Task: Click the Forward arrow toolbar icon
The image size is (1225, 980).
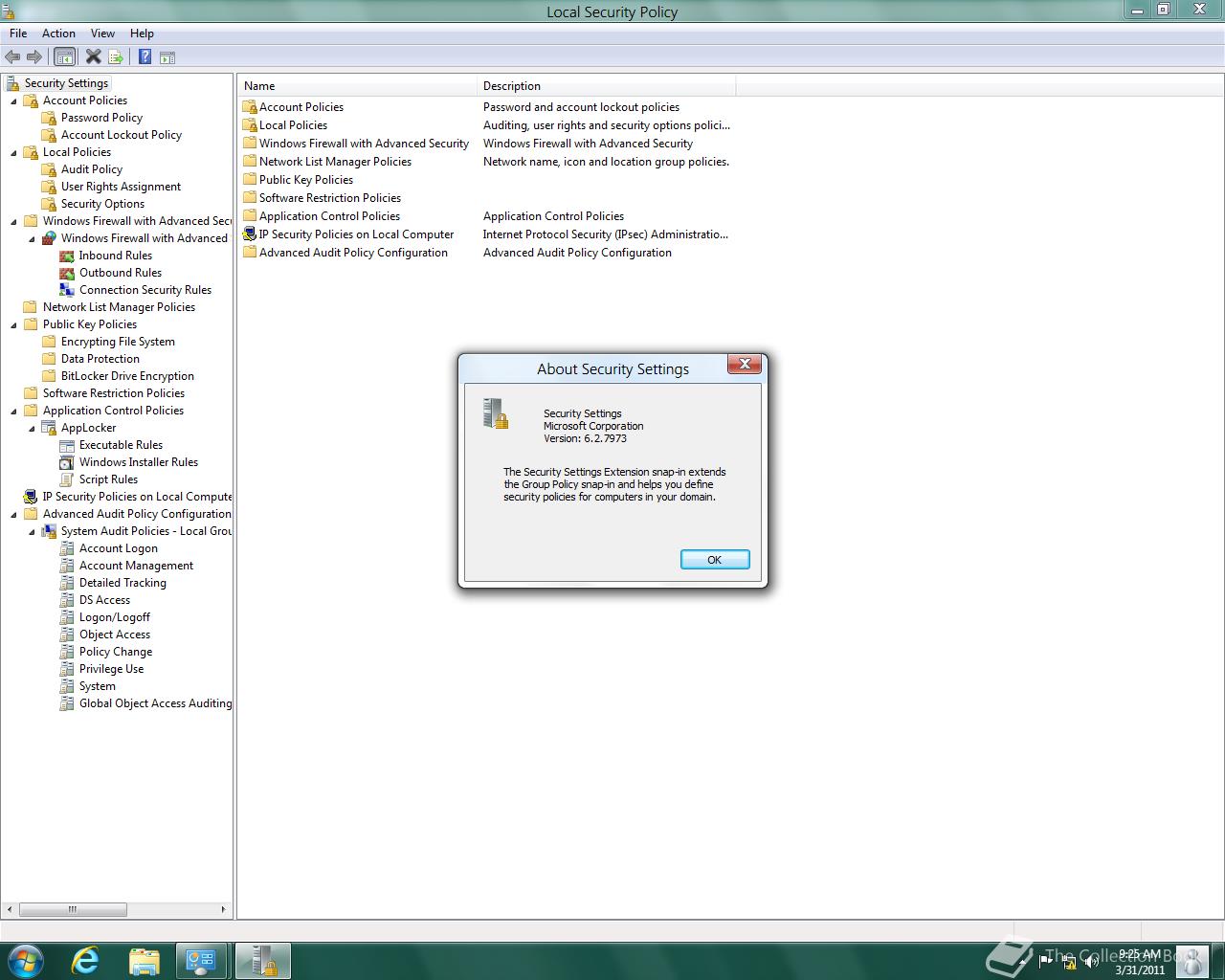Action: pyautogui.click(x=34, y=57)
